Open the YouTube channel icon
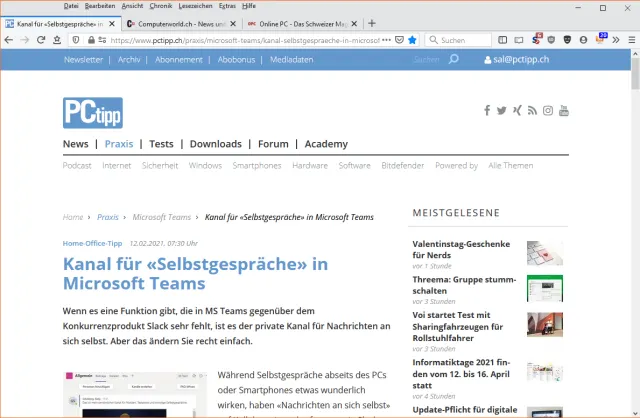Viewport: 640px width, 418px height. click(564, 110)
